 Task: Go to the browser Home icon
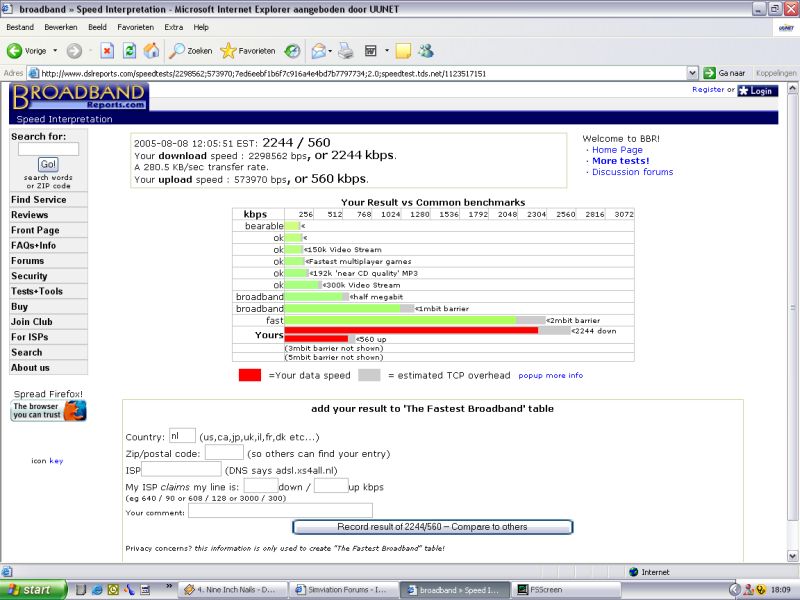(151, 50)
